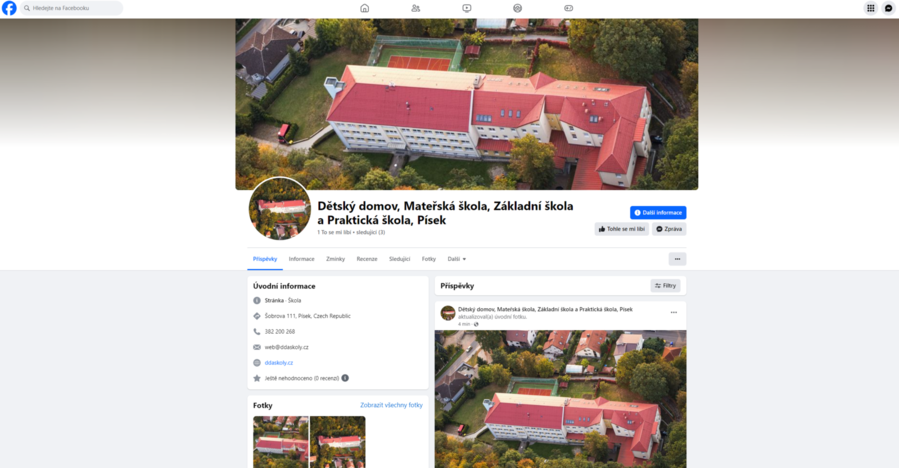Expand the Další tab dropdown

[x=456, y=259]
